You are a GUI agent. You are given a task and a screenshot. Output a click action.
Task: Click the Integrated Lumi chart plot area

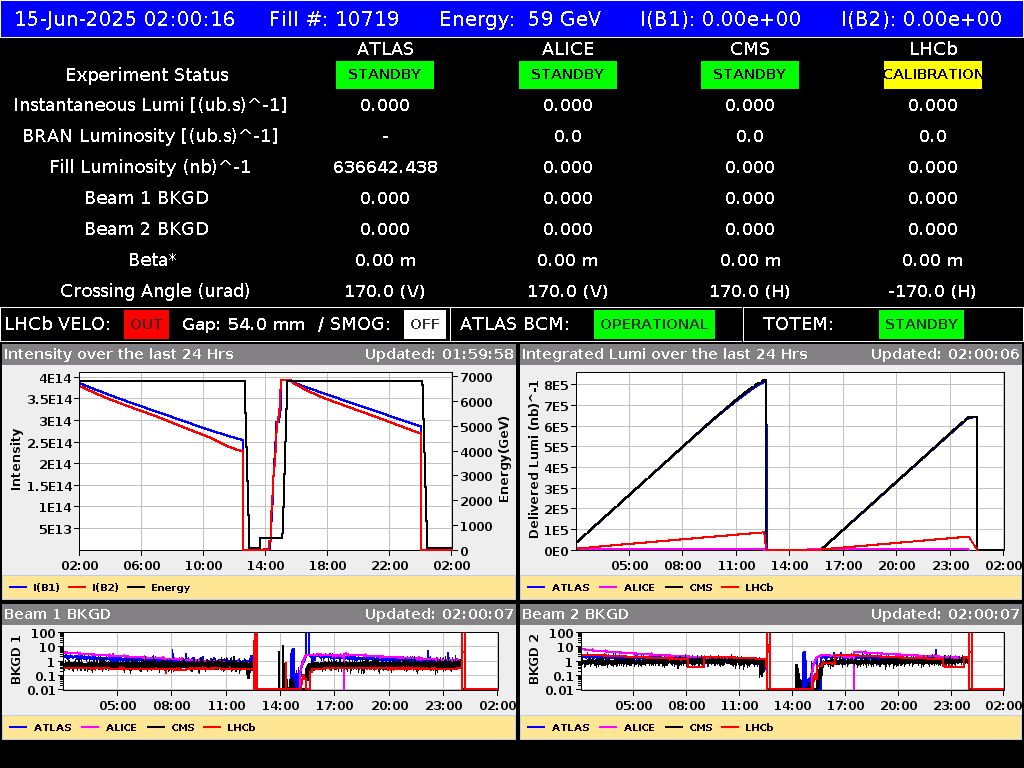tap(790, 462)
